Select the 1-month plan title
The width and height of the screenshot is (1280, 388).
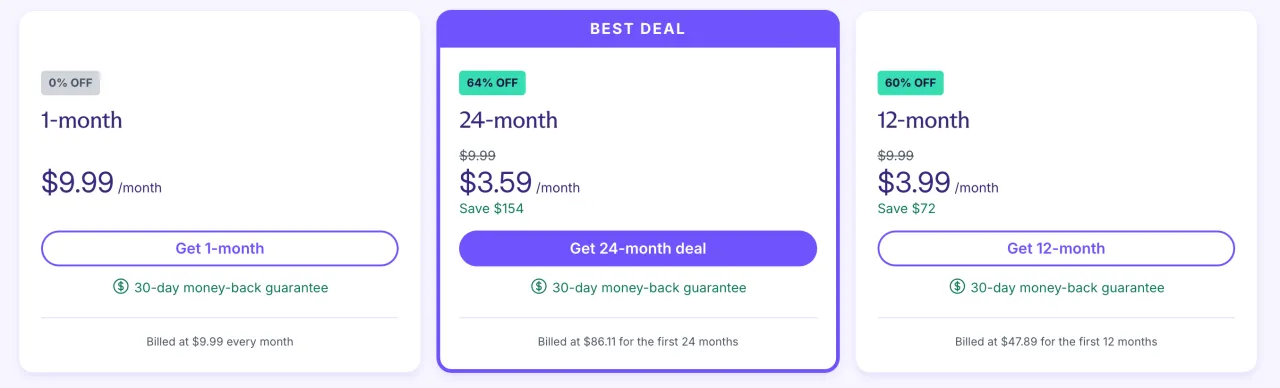[82, 120]
